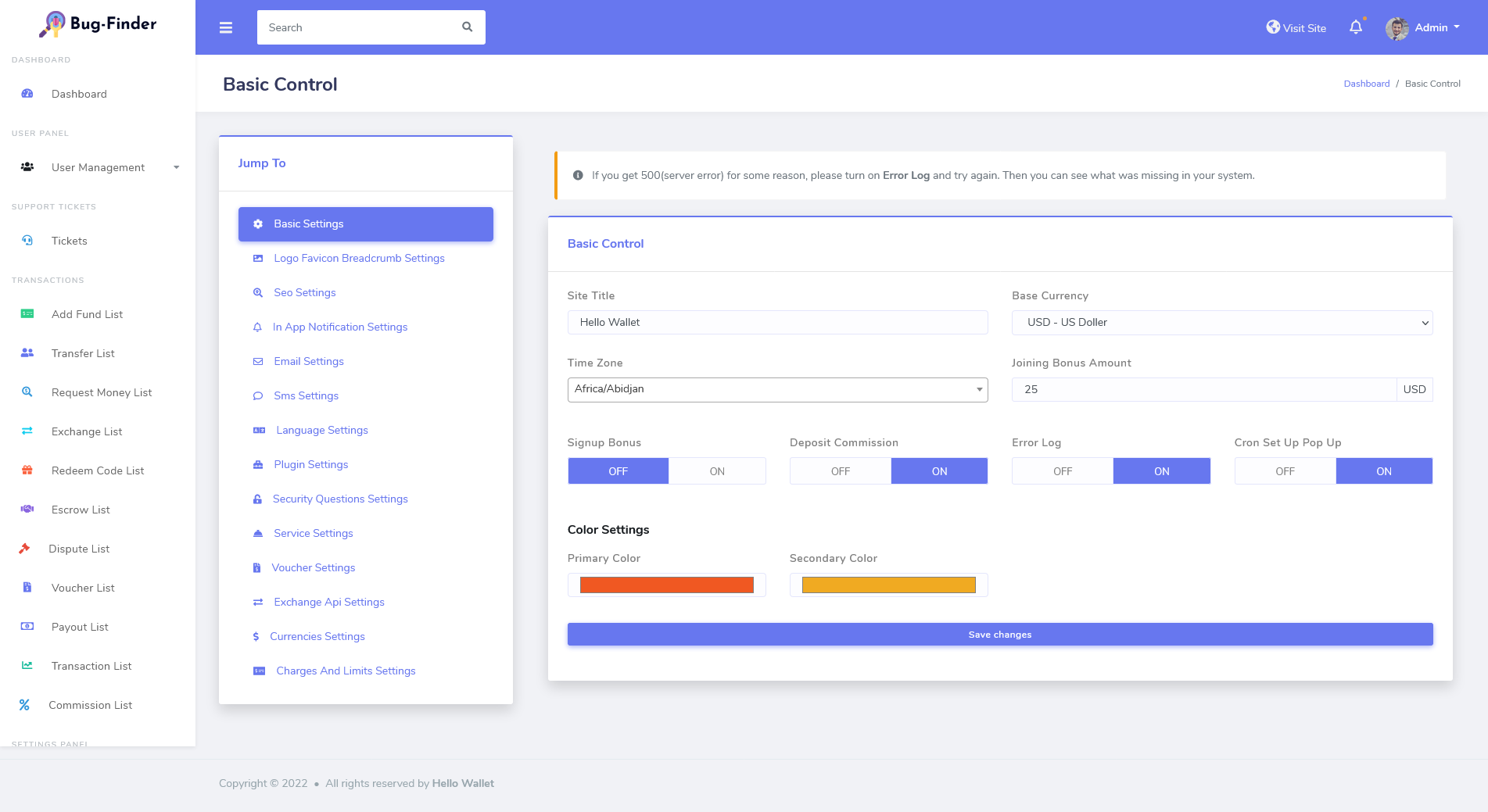Set Error Log toggle to OFF
This screenshot has height=812, width=1488.
coord(1062,471)
